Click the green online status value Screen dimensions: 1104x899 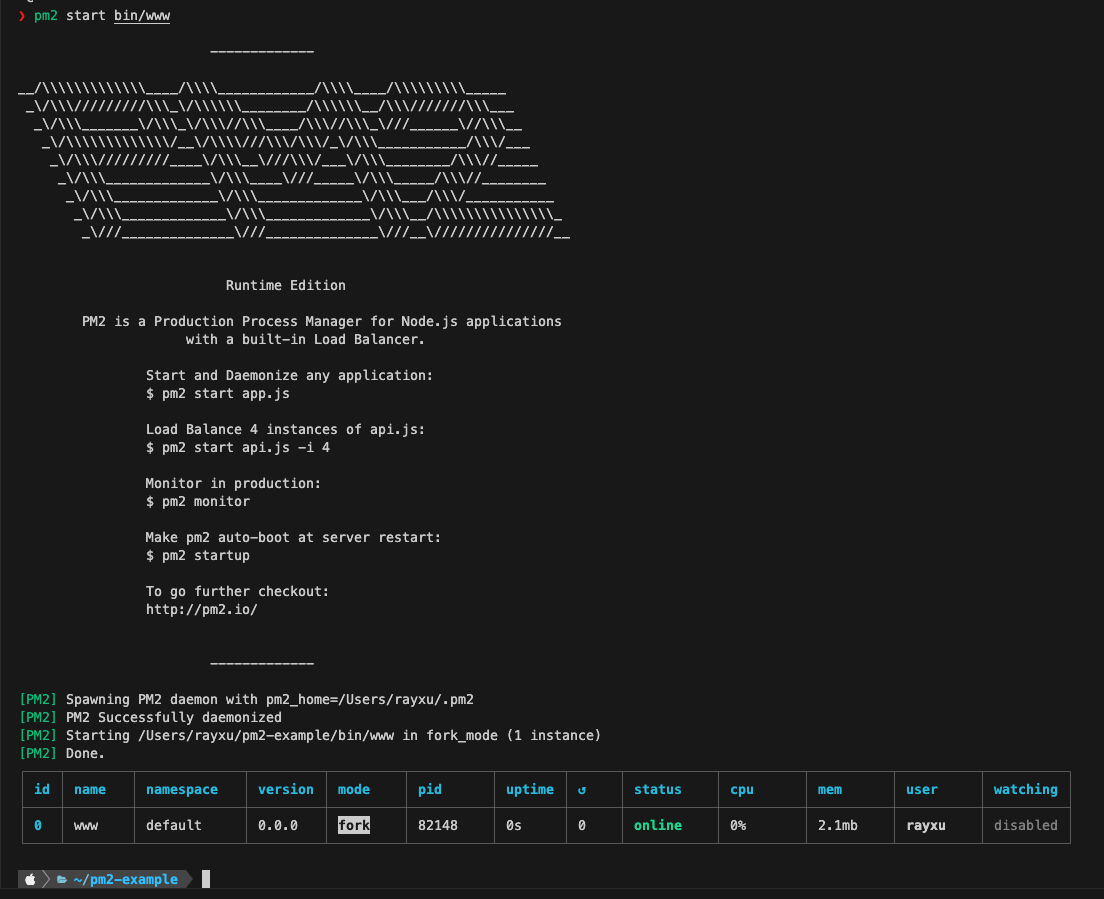point(657,825)
